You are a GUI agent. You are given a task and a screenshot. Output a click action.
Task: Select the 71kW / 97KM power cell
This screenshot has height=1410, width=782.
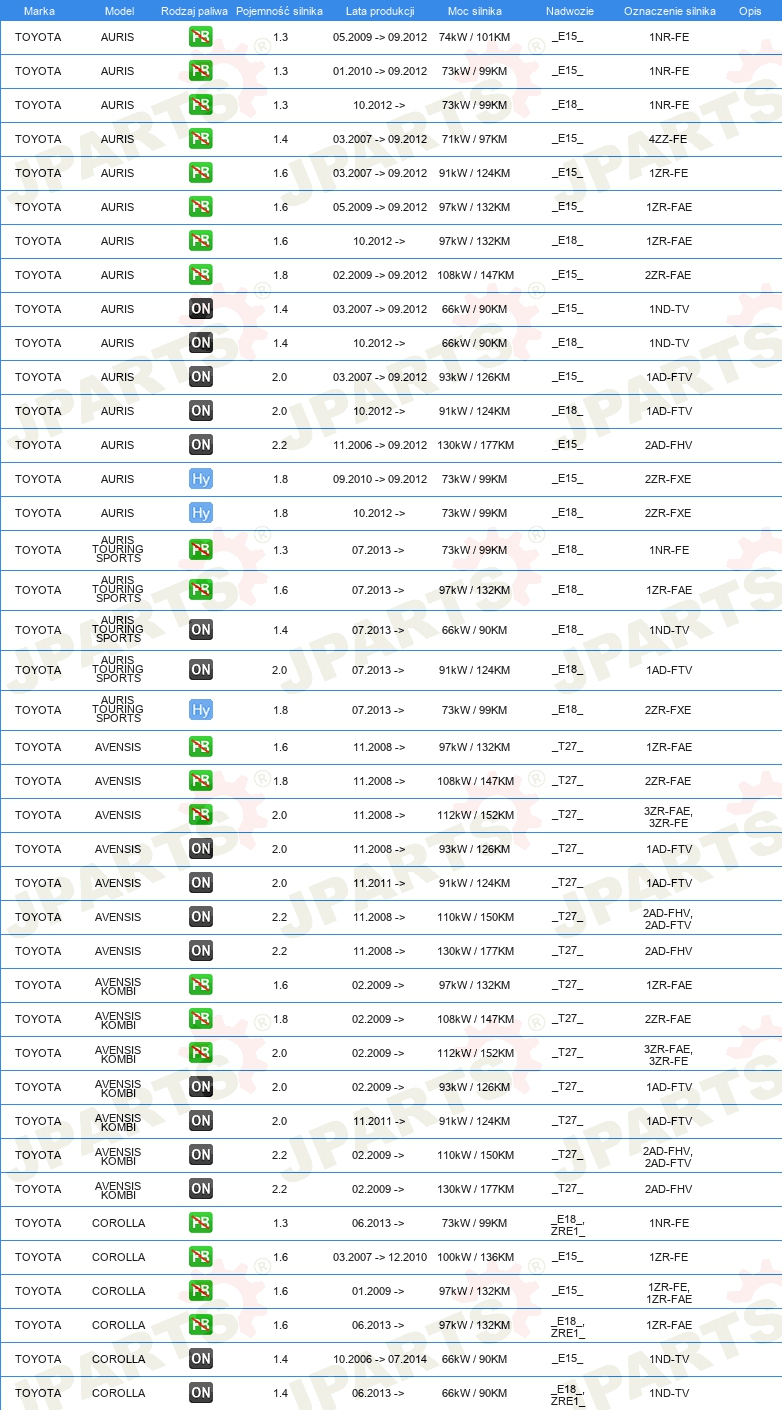tap(475, 139)
